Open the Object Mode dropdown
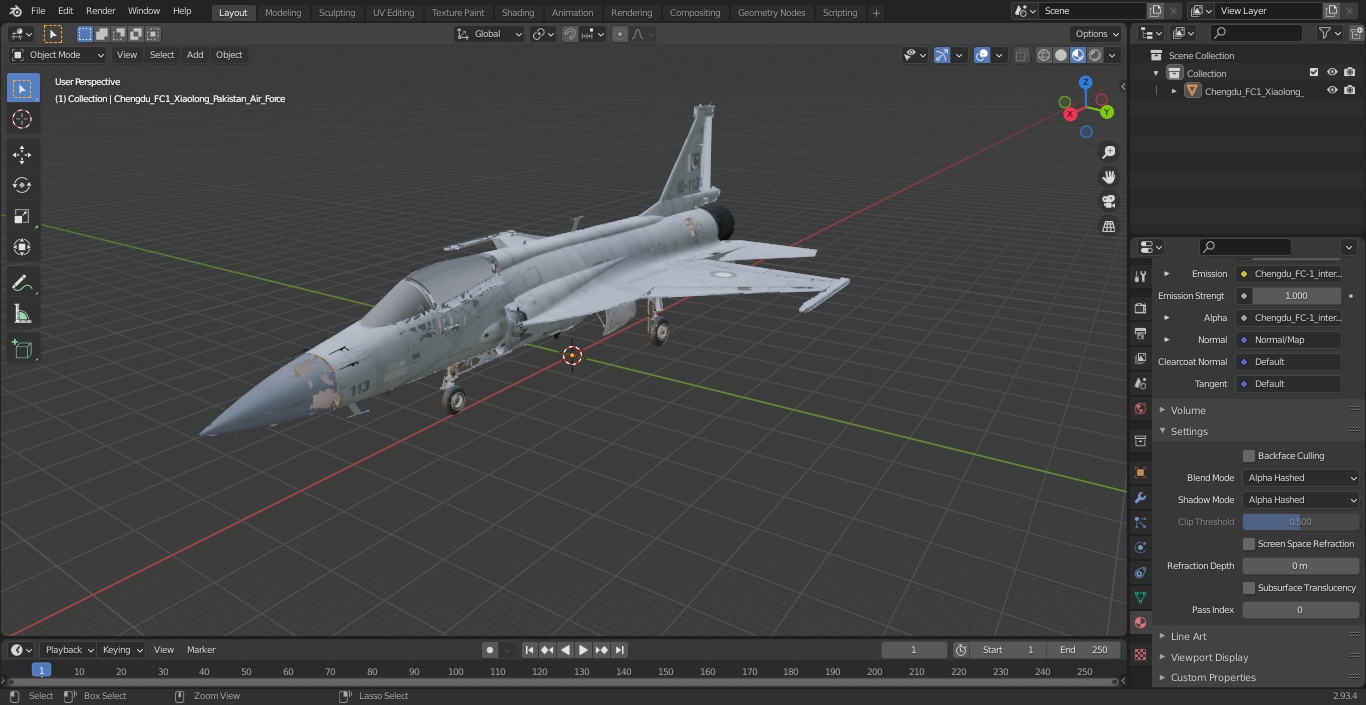Viewport: 1366px width, 705px height. 58,55
